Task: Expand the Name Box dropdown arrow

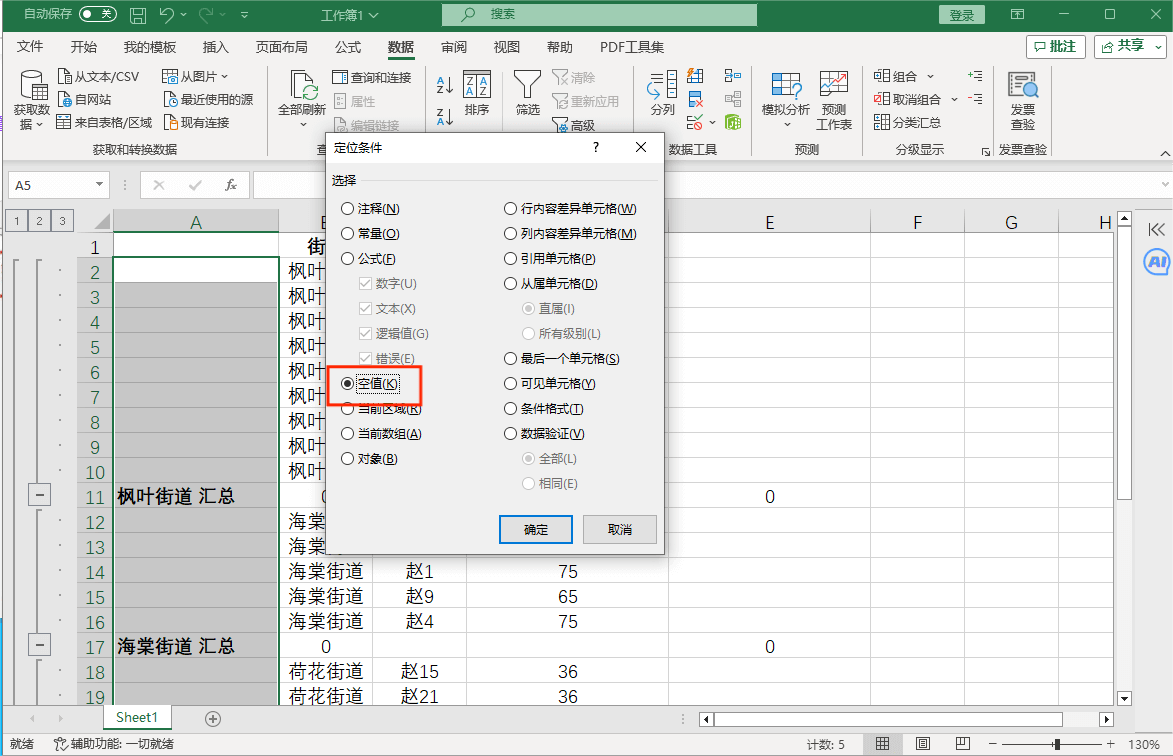Action: click(99, 185)
